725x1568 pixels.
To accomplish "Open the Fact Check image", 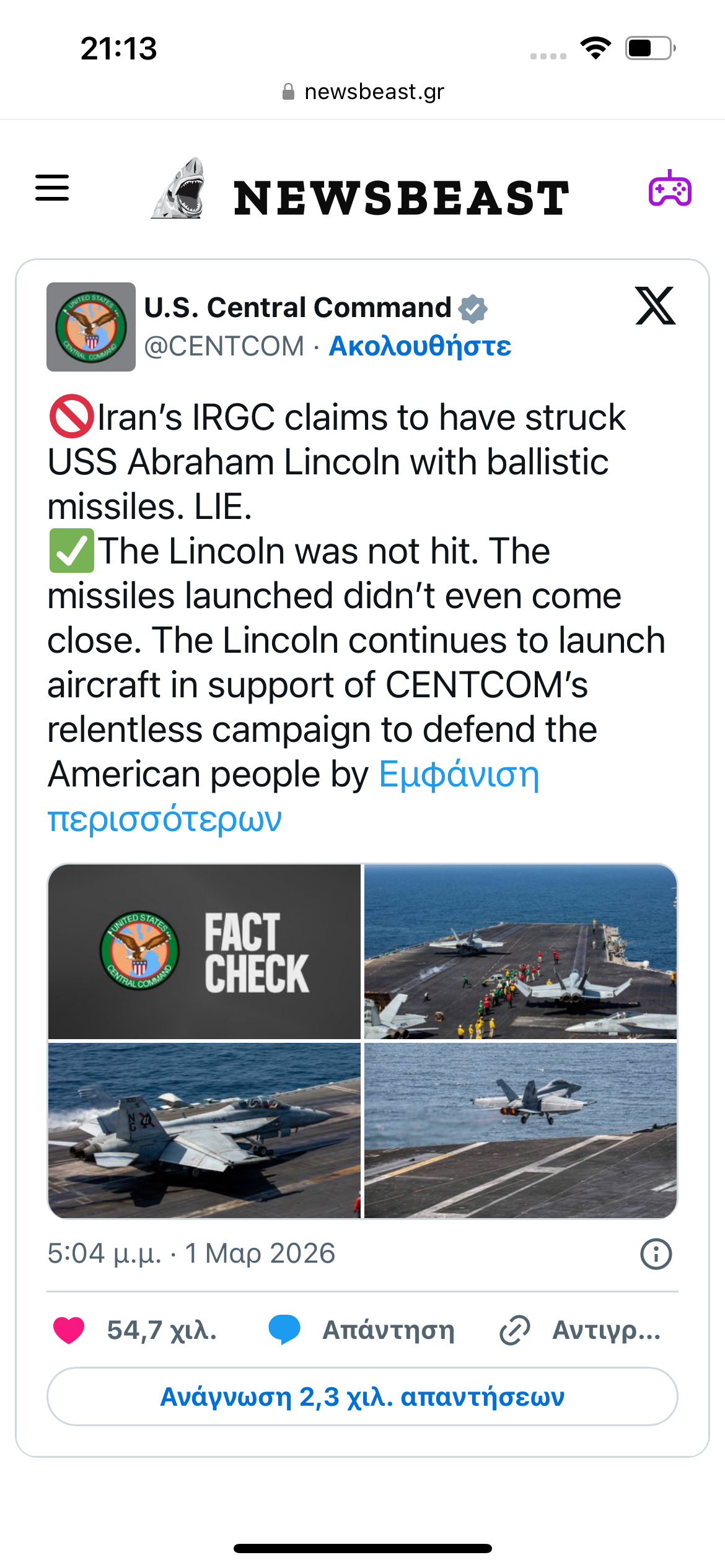I will tap(204, 951).
